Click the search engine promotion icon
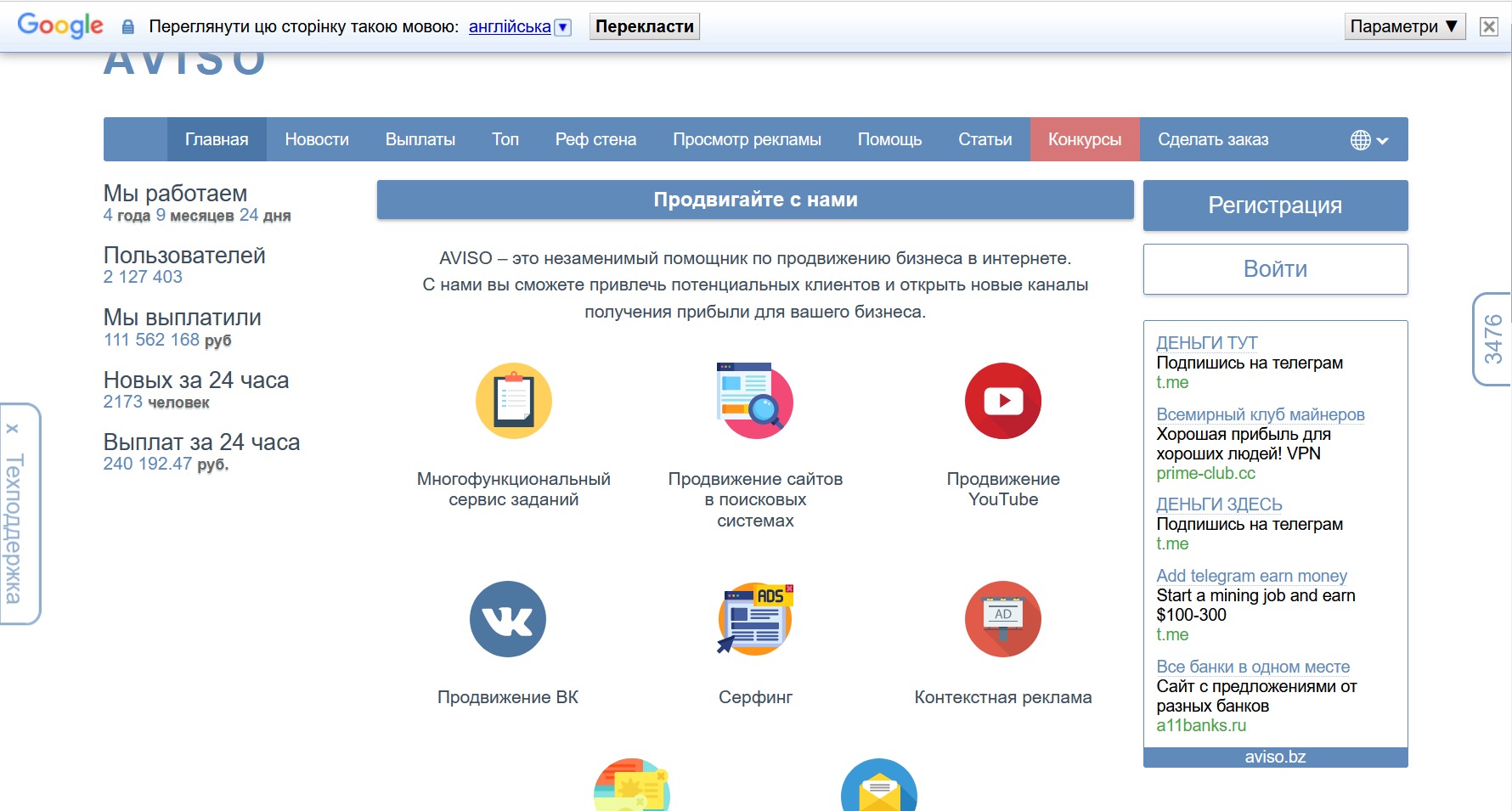The image size is (1512, 811). click(x=755, y=401)
